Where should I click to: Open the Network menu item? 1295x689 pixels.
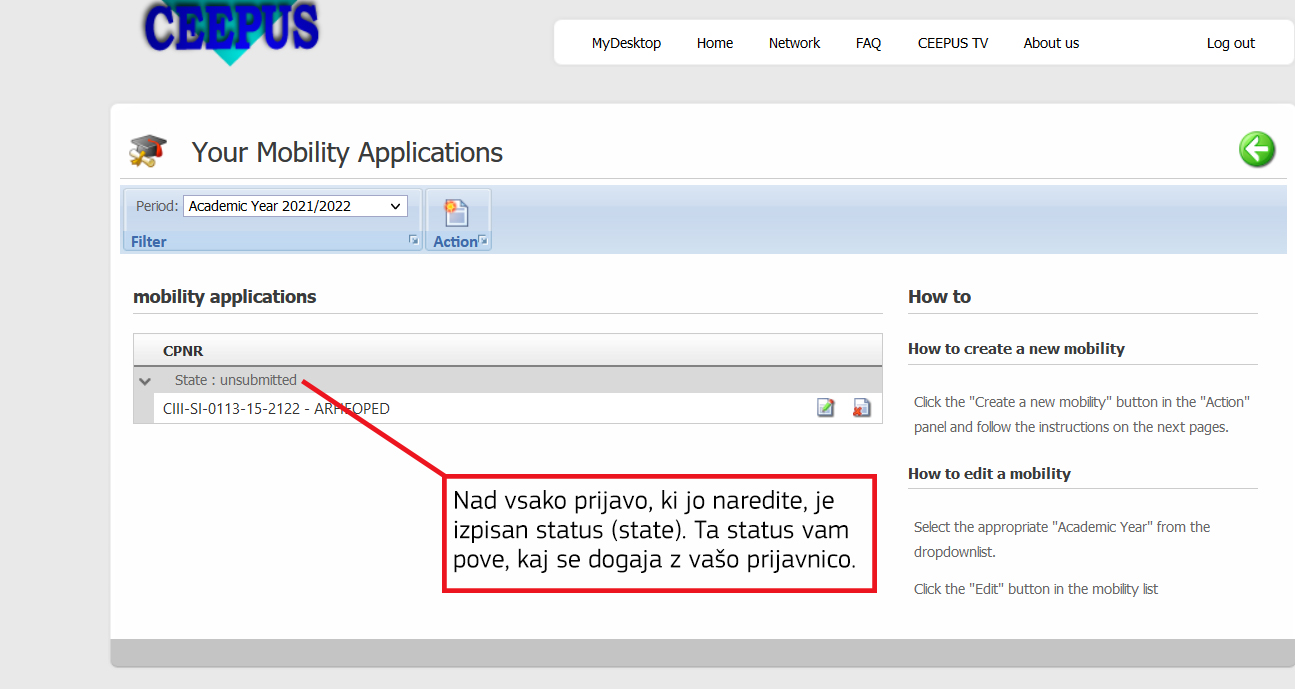[794, 43]
